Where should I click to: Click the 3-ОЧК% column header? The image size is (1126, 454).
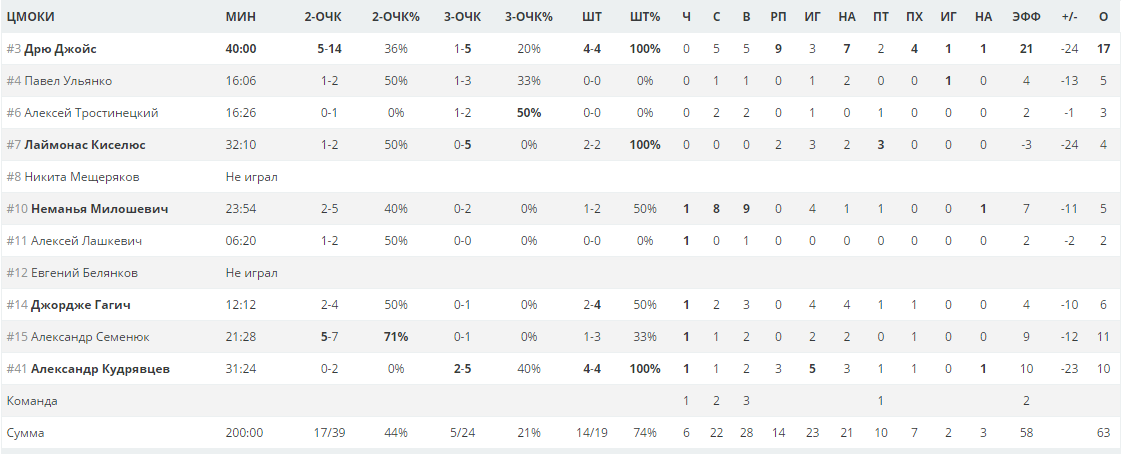529,17
